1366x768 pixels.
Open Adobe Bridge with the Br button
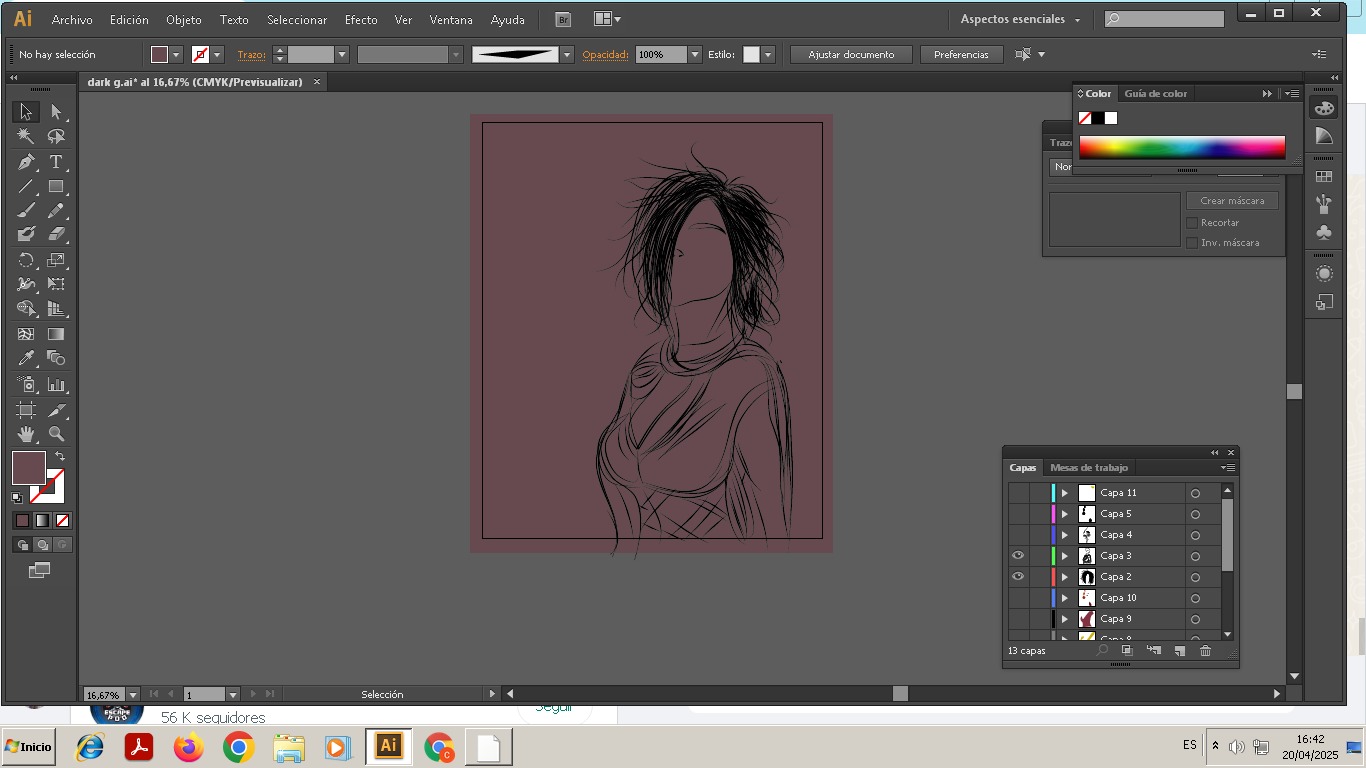[x=562, y=19]
